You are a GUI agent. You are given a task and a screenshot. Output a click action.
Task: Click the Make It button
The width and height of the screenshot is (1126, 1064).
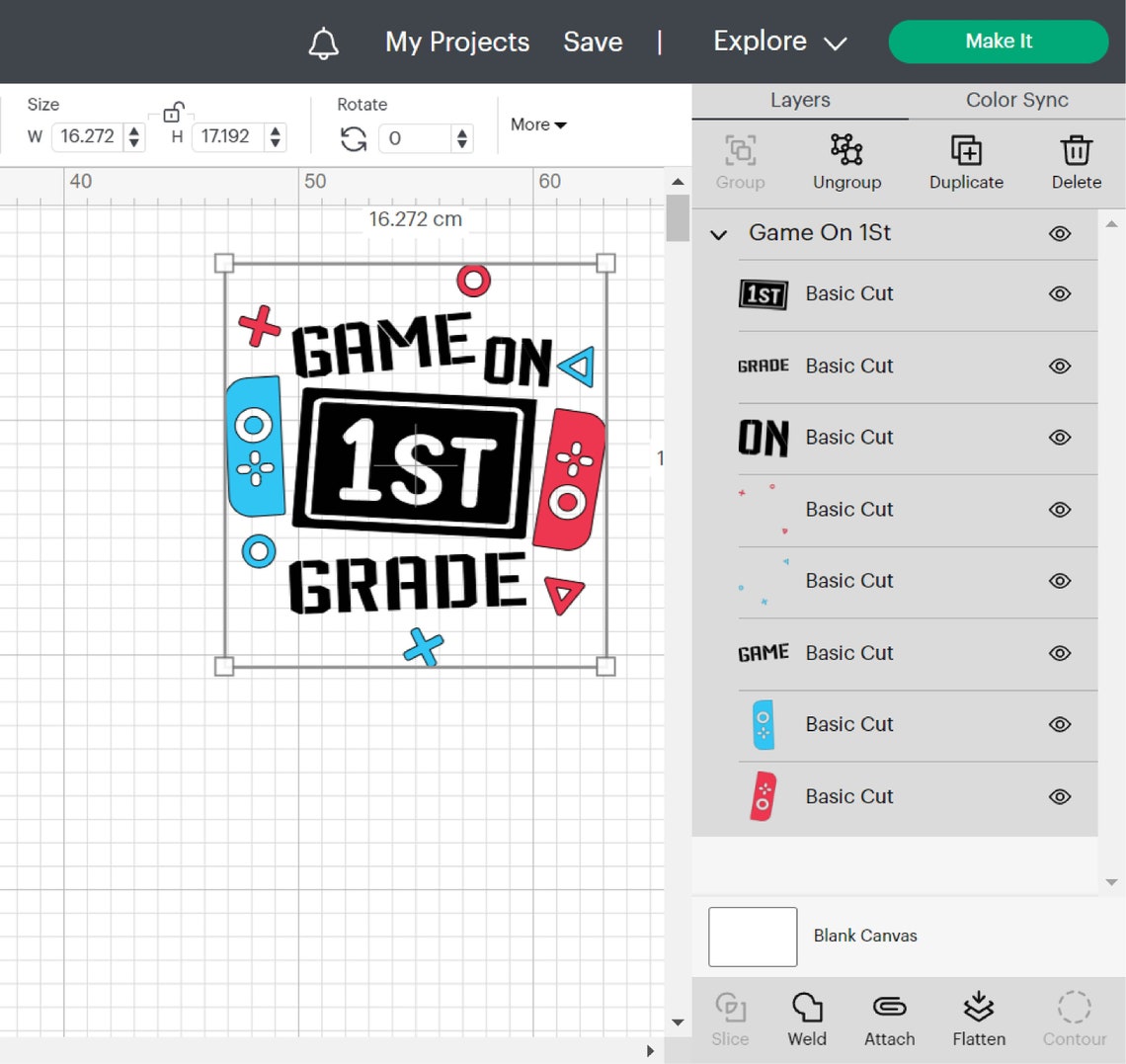click(998, 41)
